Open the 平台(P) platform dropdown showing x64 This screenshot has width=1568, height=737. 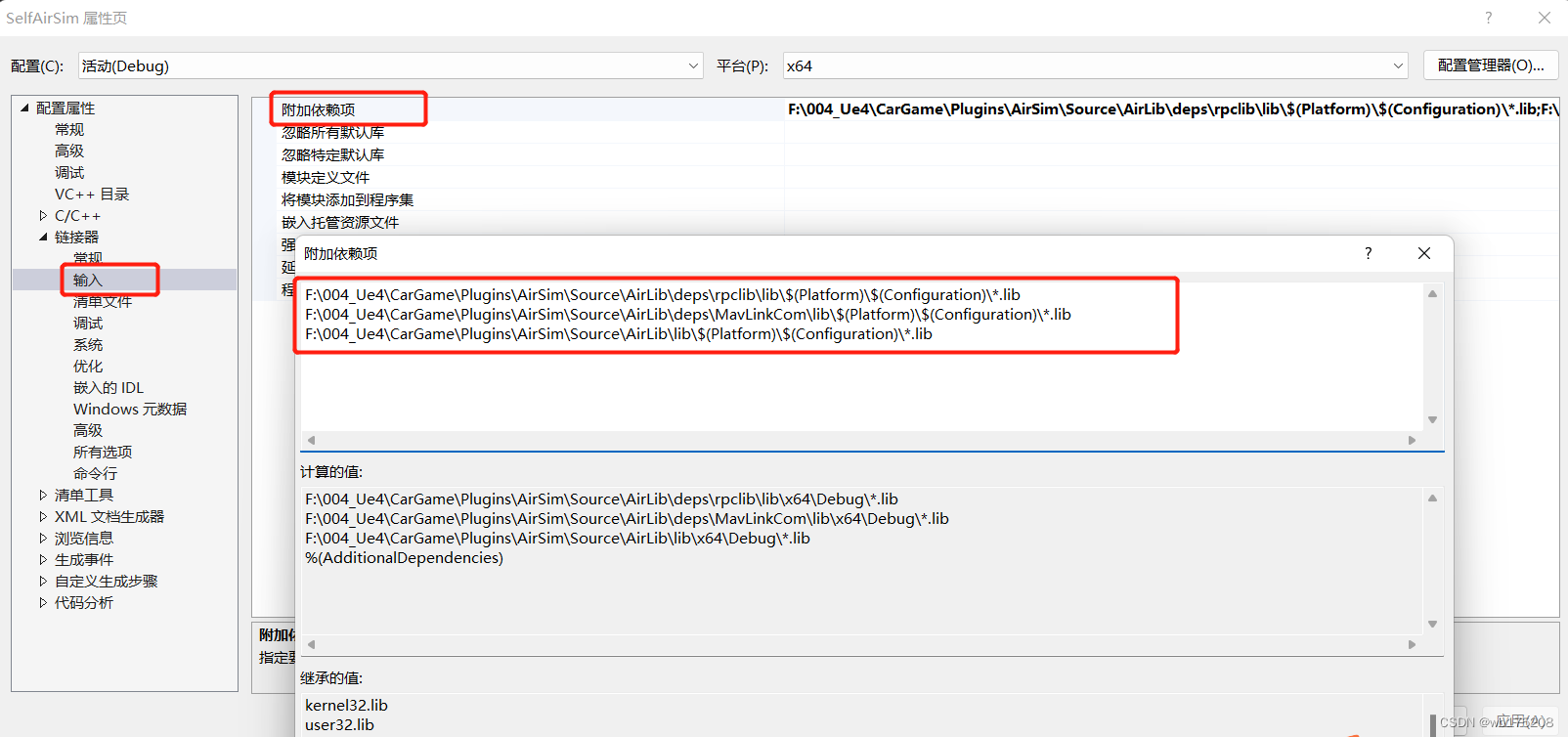pos(1095,65)
